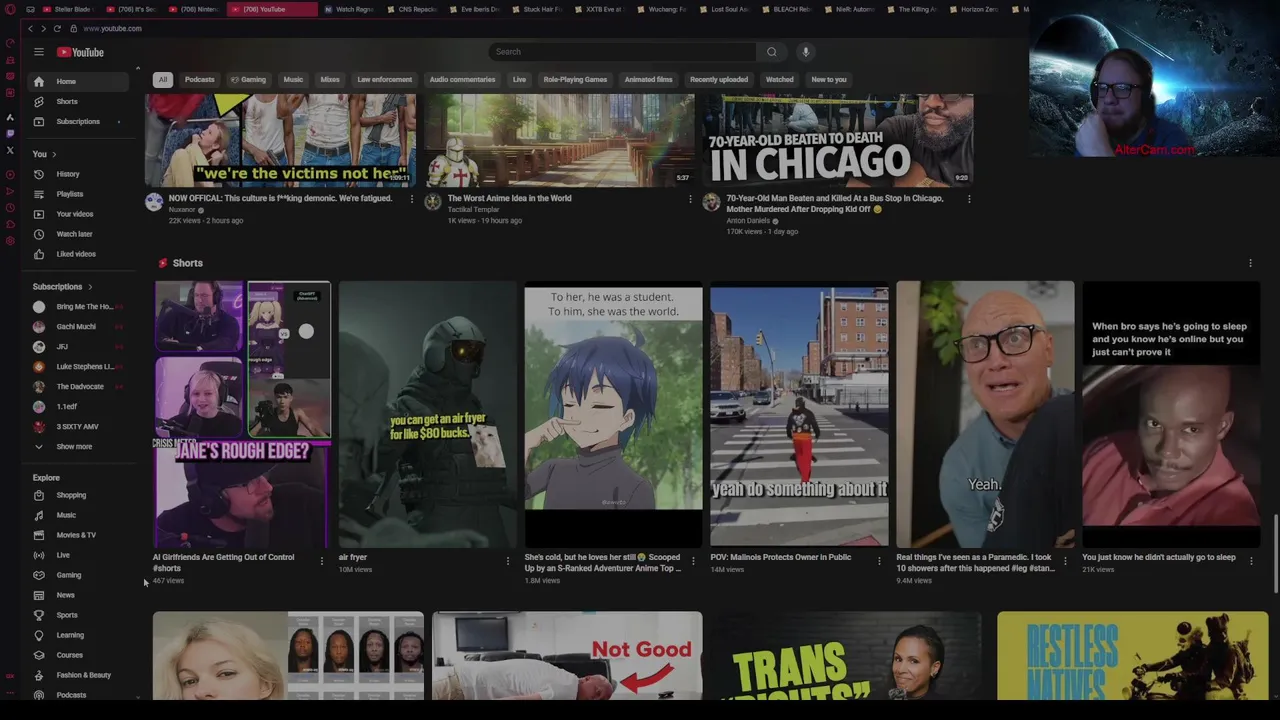This screenshot has width=1280, height=720.
Task: Open 'The Worst Anime Idea' video title
Action: 509,198
